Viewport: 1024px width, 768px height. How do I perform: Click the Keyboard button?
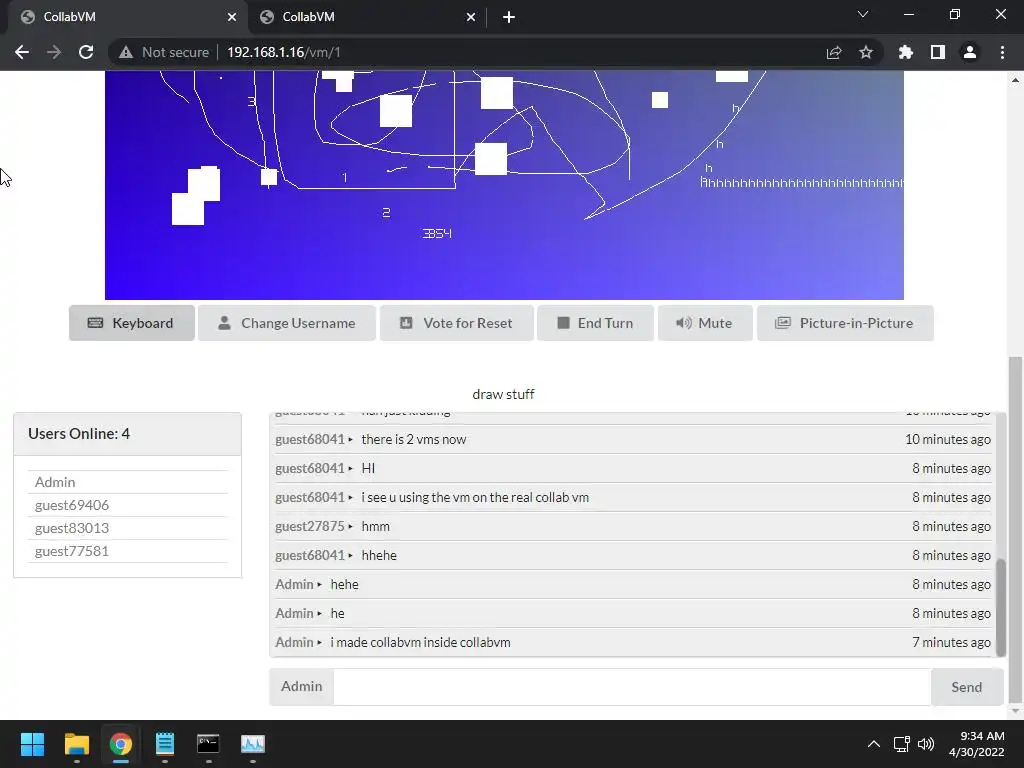(x=132, y=323)
